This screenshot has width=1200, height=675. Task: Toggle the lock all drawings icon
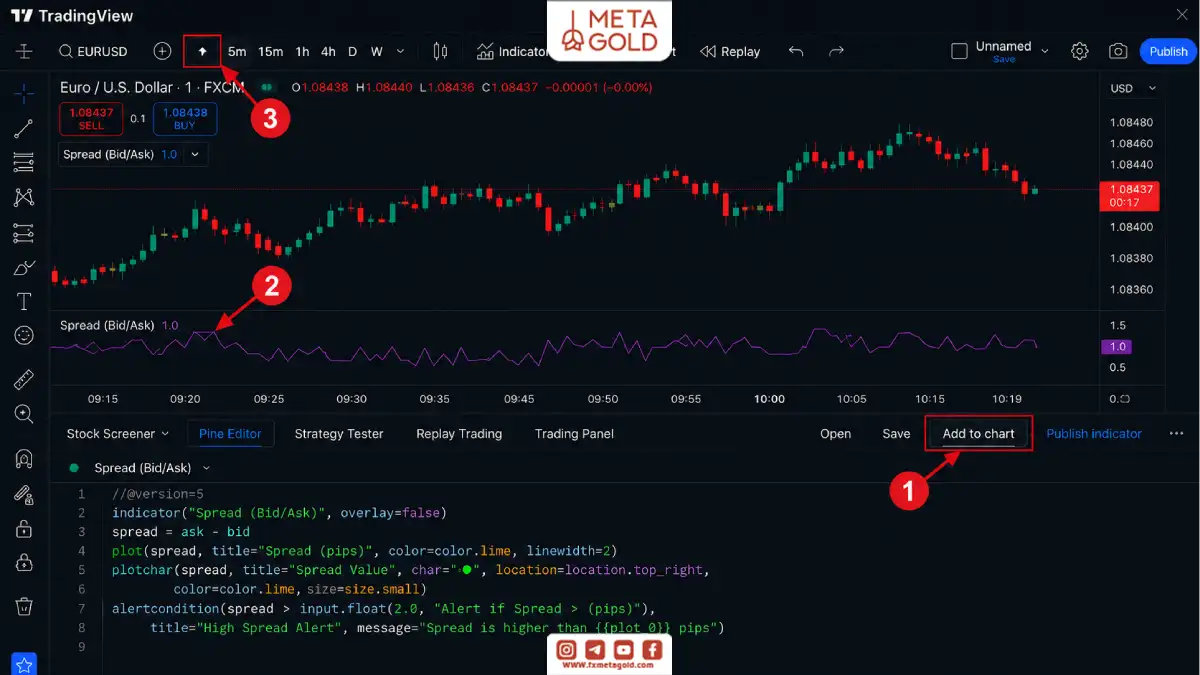pos(24,529)
